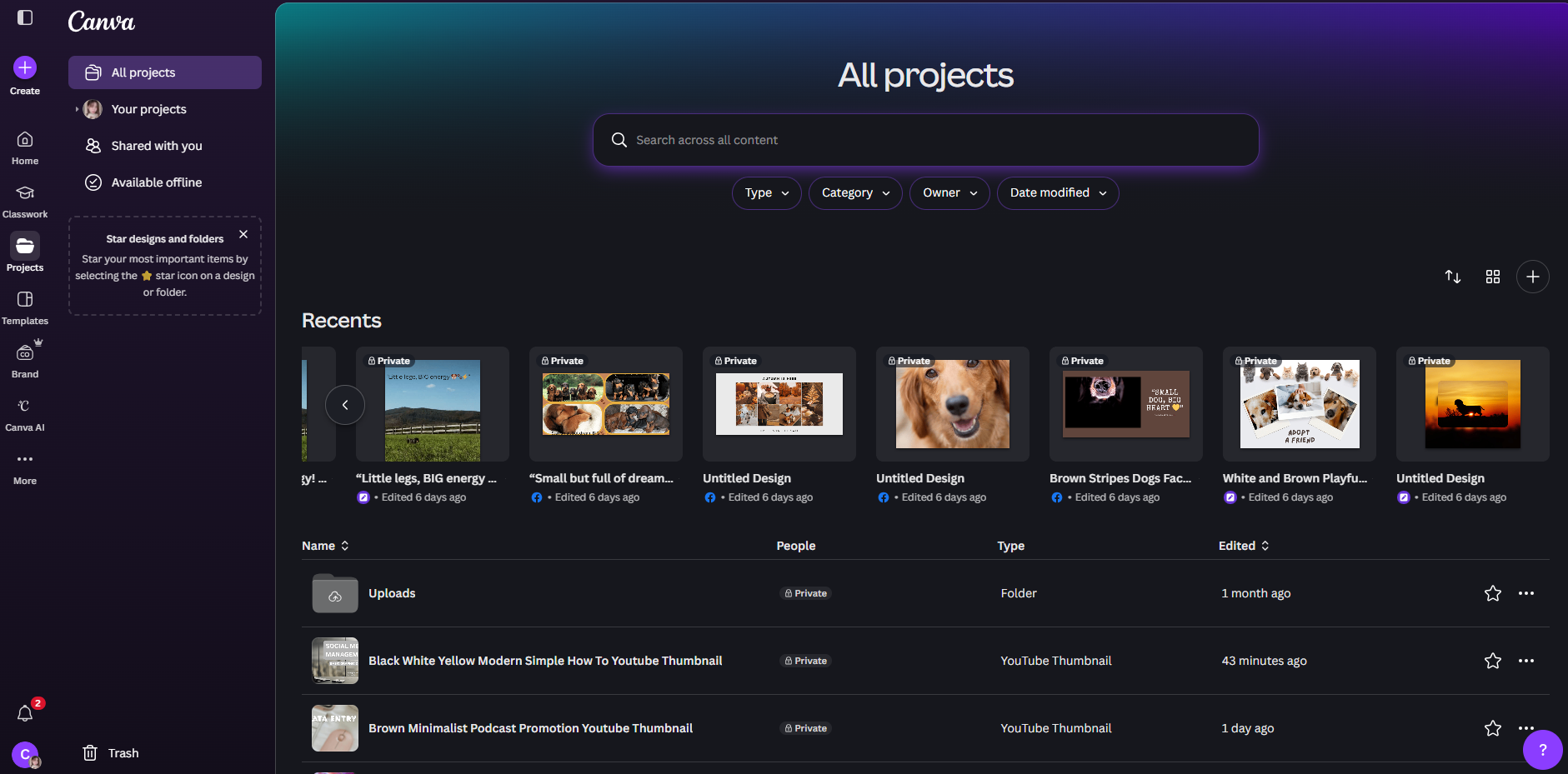
Task: Click thumbnail of Black White Yellow design row
Action: click(335, 661)
